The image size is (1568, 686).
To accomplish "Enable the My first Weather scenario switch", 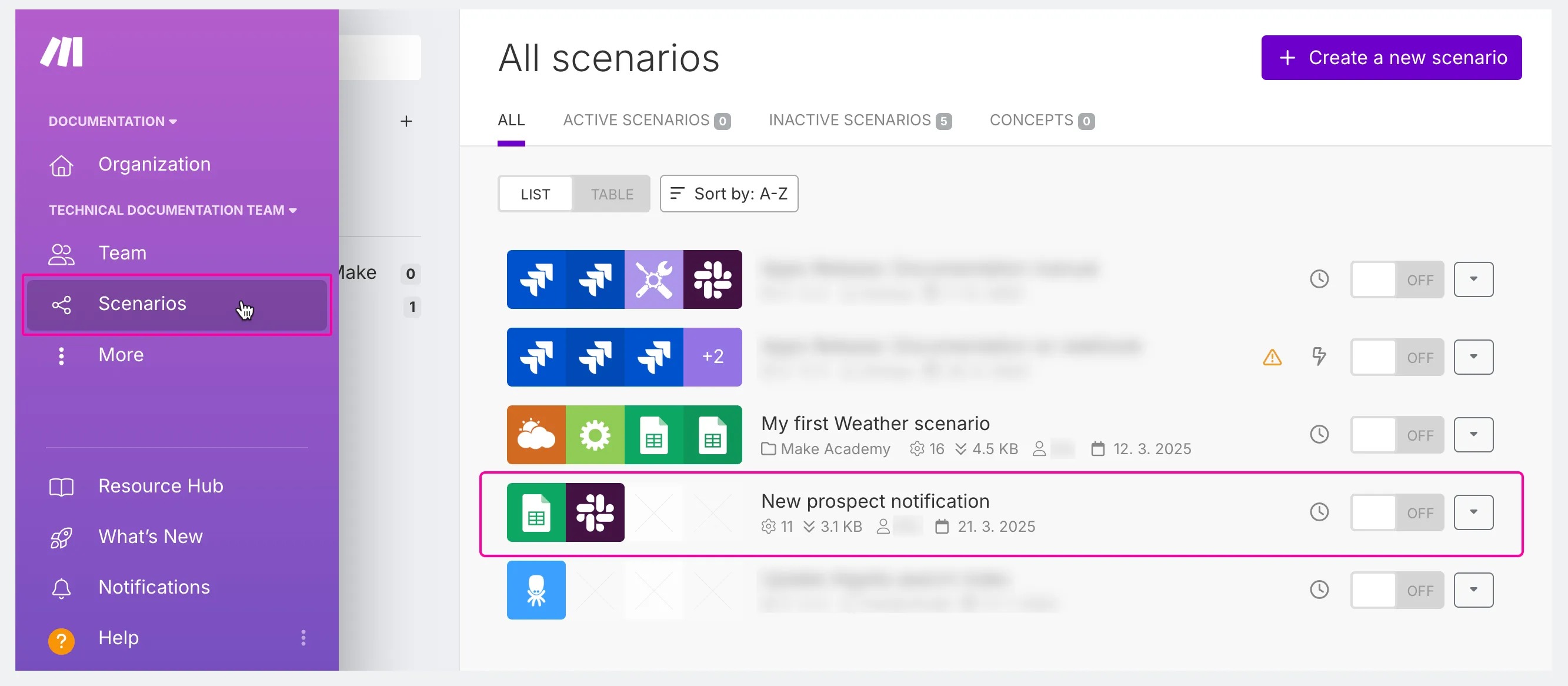I will pos(1396,435).
